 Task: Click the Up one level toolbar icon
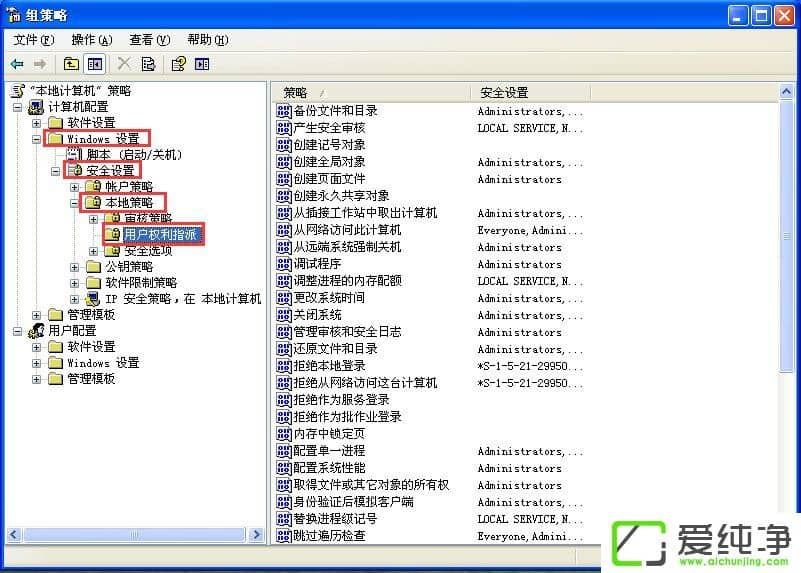[71, 64]
